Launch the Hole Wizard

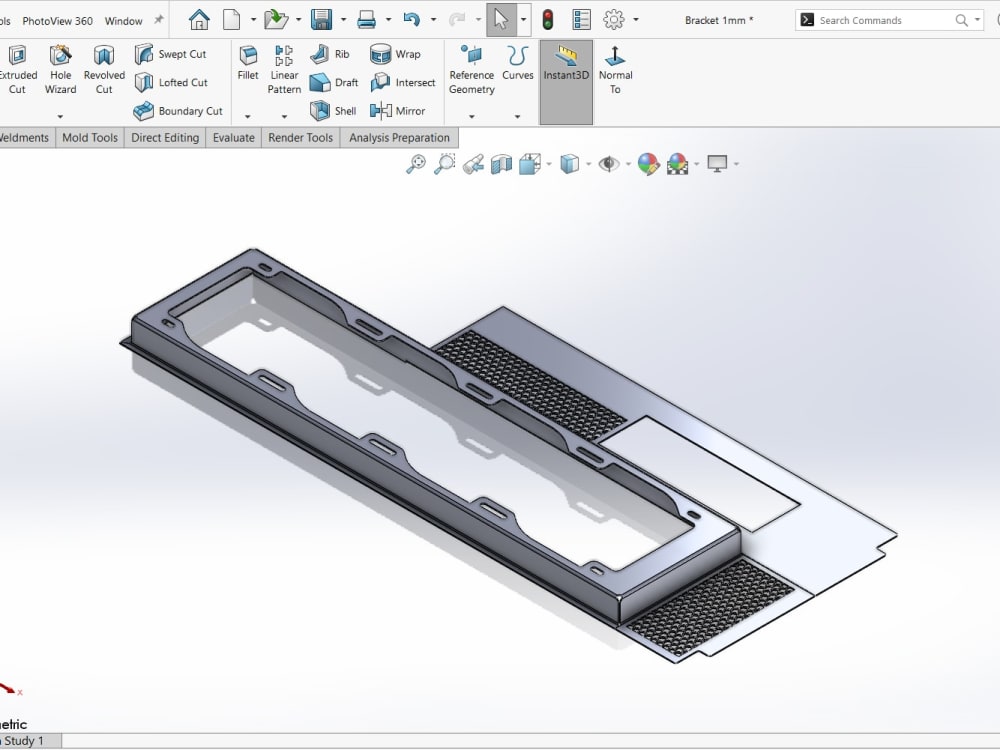coord(61,70)
